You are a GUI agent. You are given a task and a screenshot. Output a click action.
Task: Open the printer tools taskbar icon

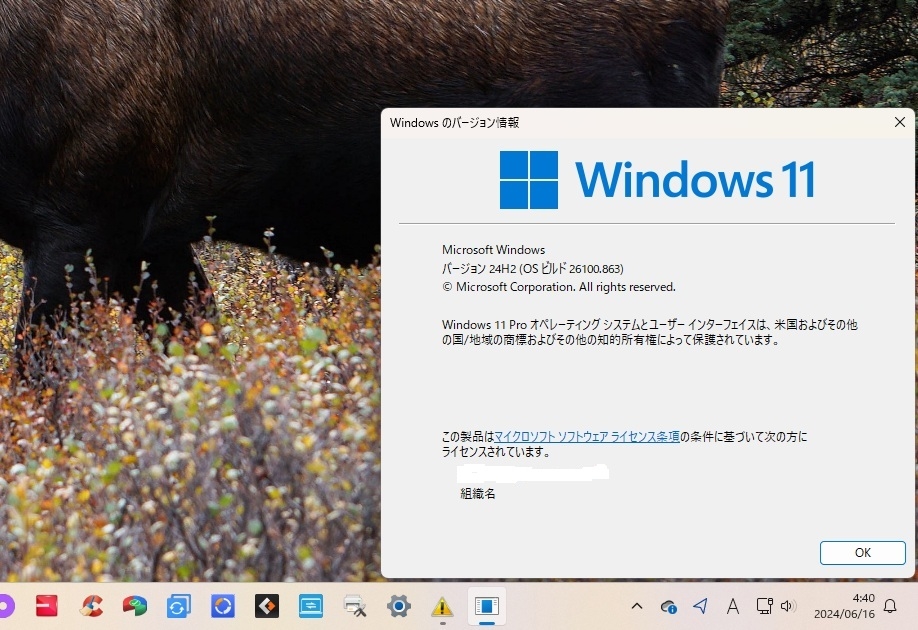pos(355,606)
